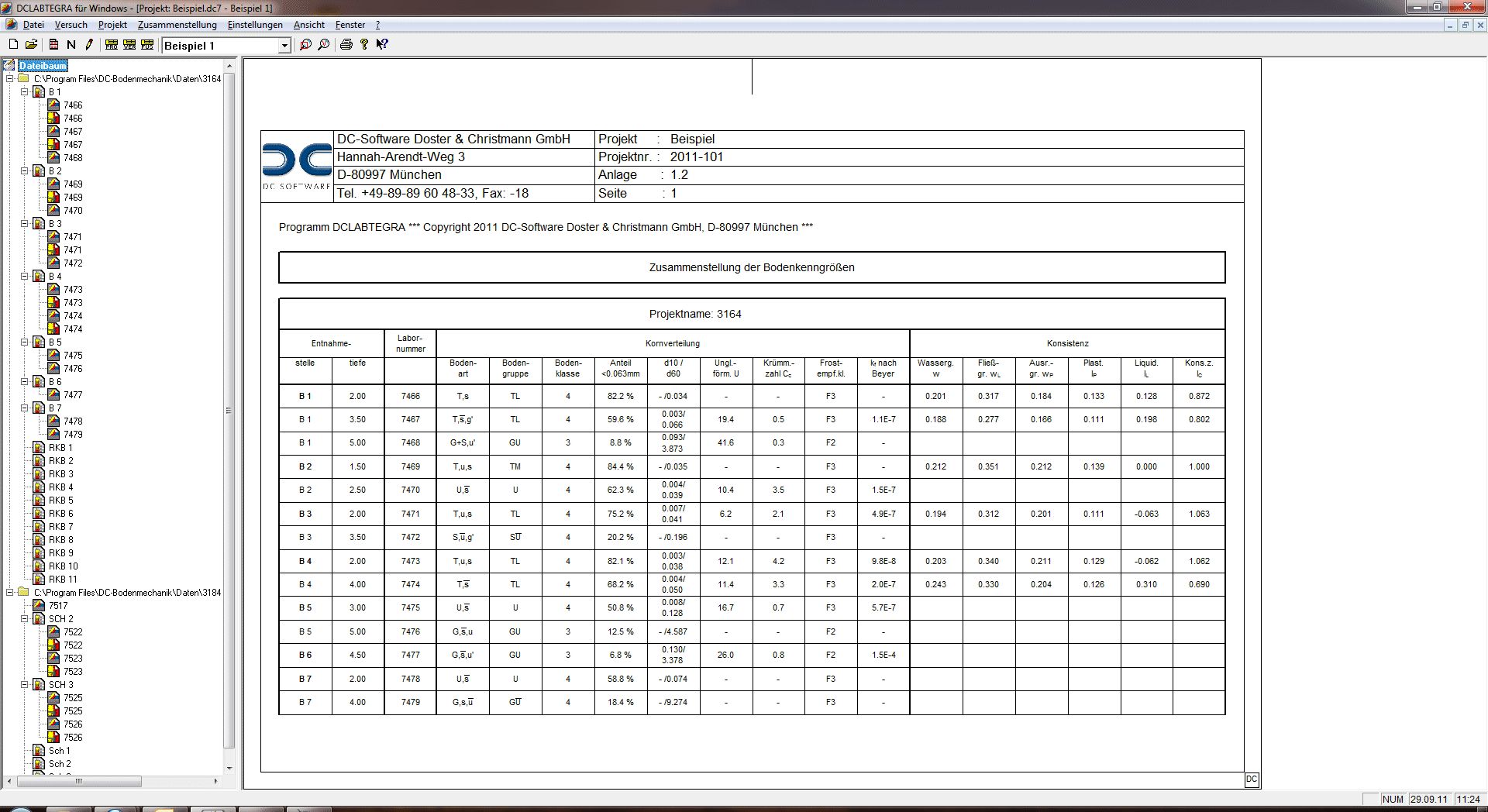Collapse the B 7 tree node
The image size is (1488, 812).
24,408
